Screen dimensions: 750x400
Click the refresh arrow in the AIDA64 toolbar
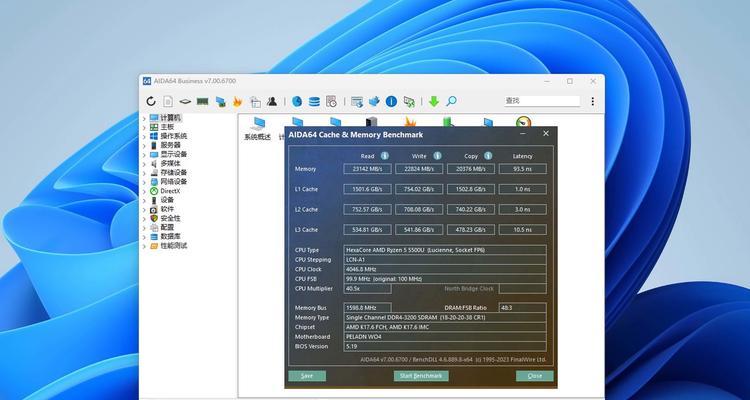coord(151,101)
